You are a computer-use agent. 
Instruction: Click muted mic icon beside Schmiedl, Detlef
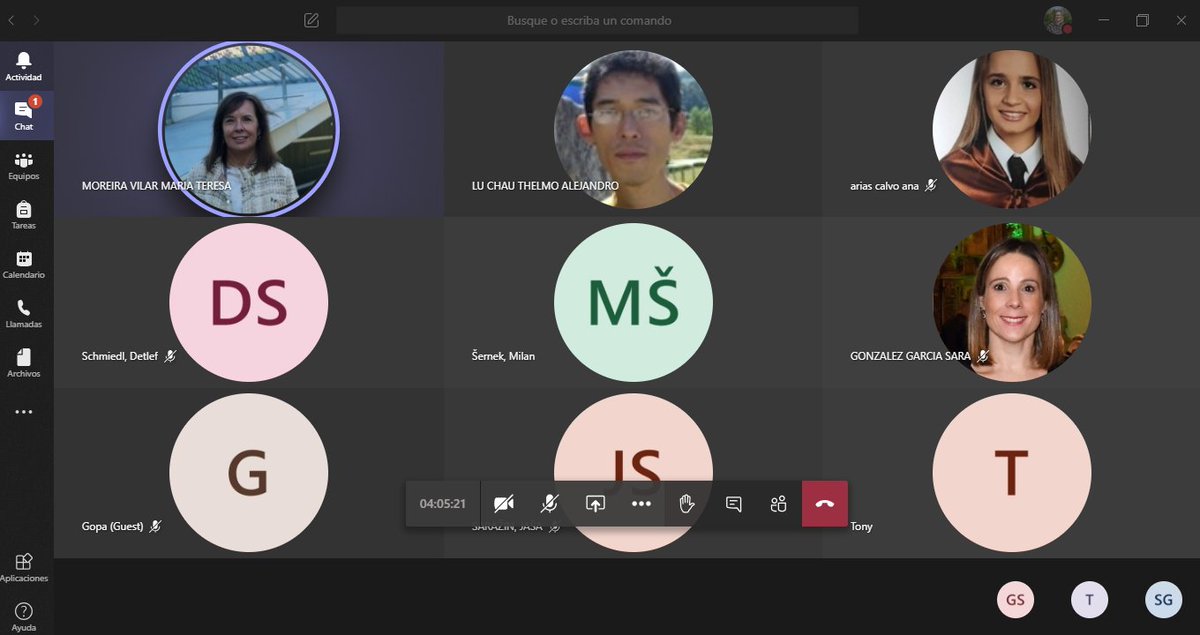point(170,356)
